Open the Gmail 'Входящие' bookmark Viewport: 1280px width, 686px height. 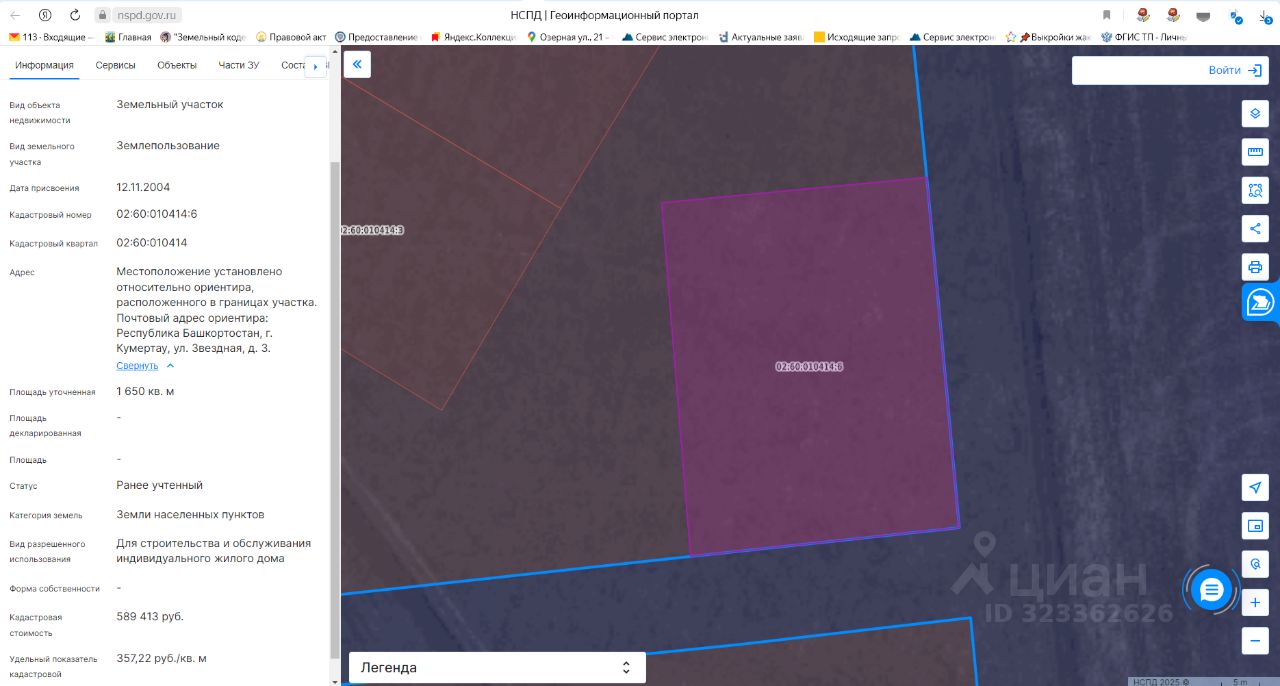[x=51, y=37]
